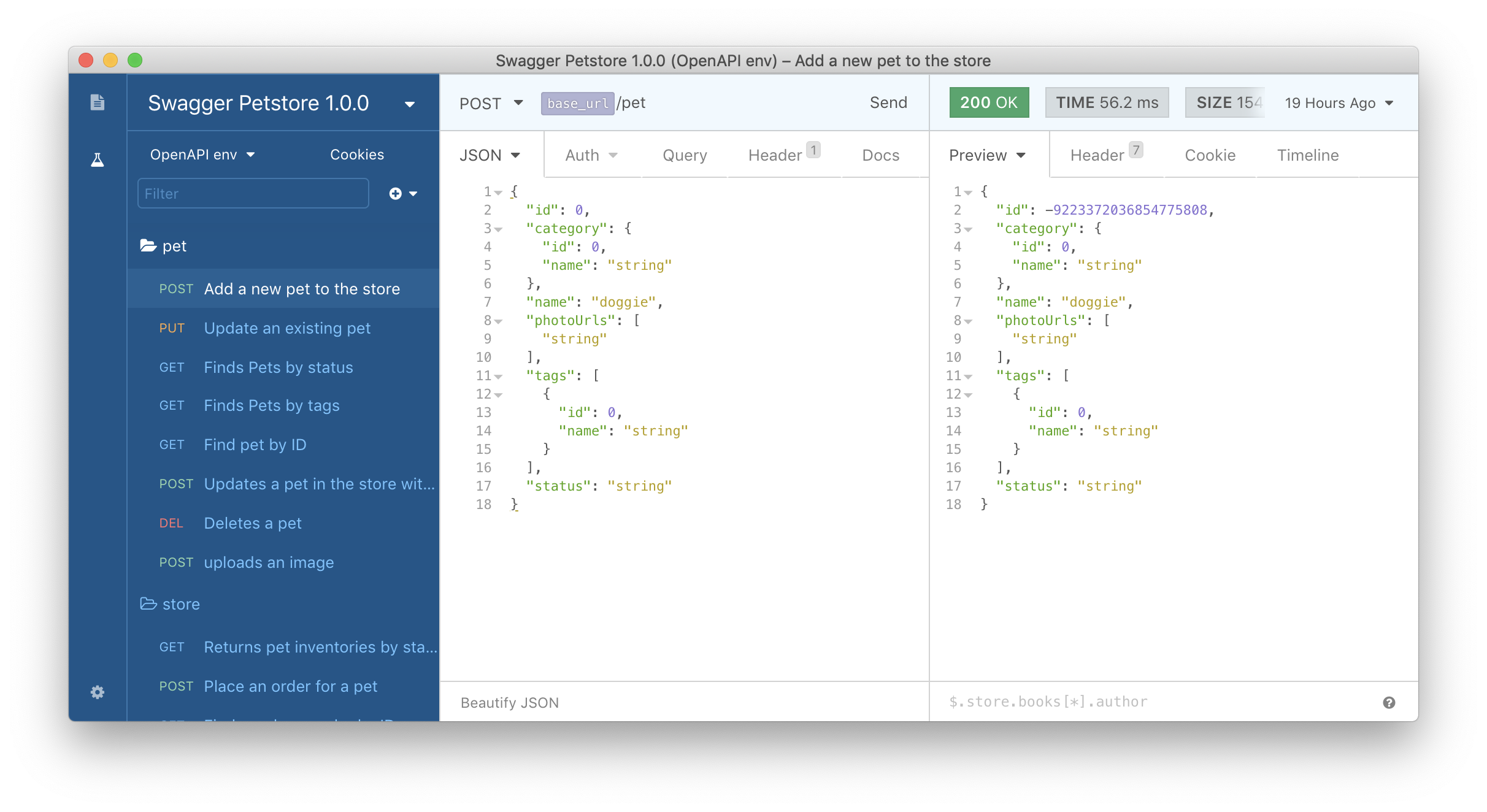
Task: Click Beautify JSON
Action: [x=509, y=703]
